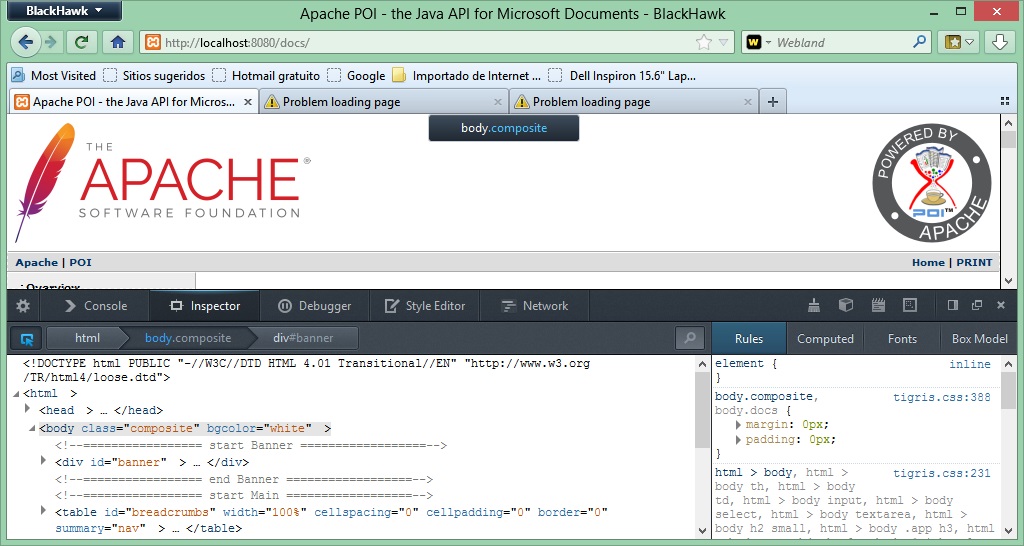Image resolution: width=1024 pixels, height=546 pixels.
Task: Select the Inspector tab
Action: [x=205, y=306]
